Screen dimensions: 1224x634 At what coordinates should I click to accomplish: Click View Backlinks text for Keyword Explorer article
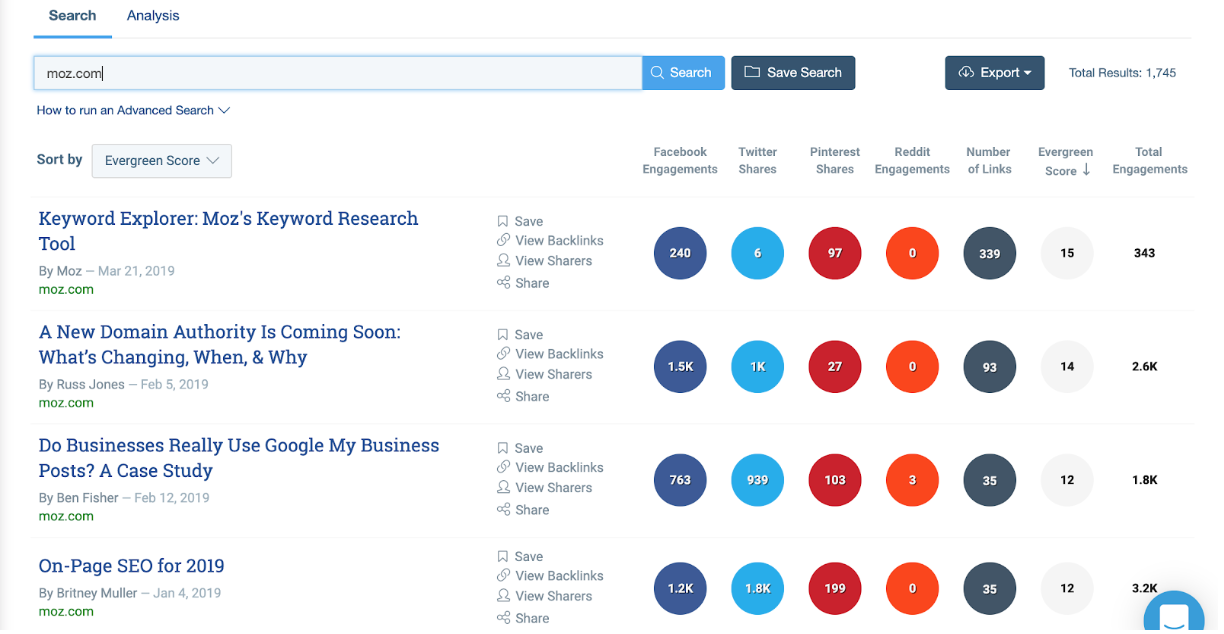pos(559,240)
